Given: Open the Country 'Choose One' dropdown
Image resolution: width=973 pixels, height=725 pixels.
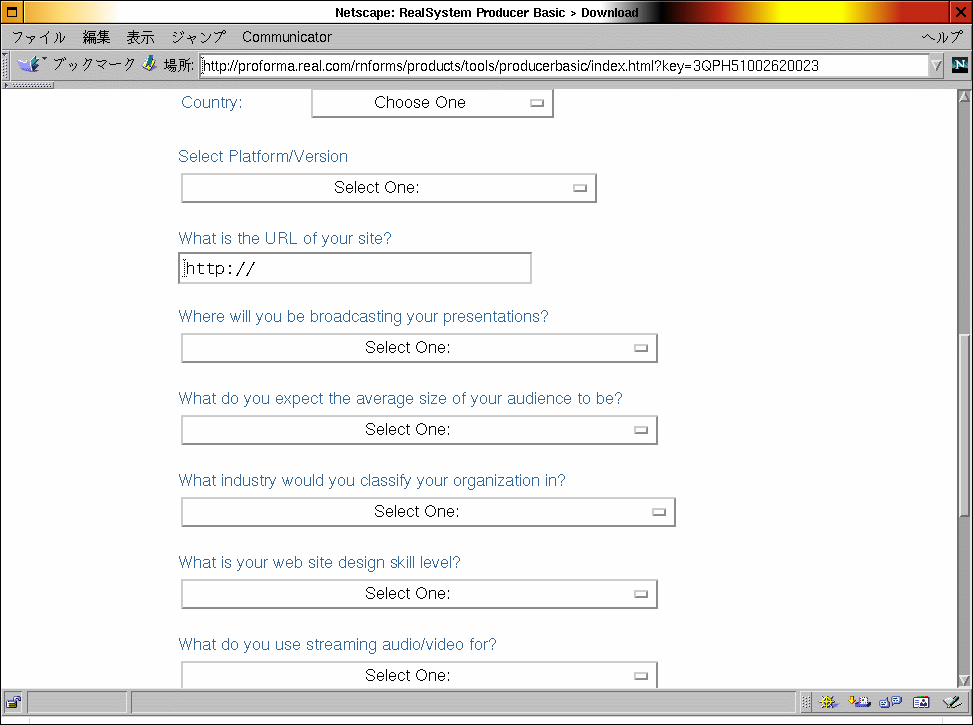Looking at the screenshot, I should (x=433, y=102).
